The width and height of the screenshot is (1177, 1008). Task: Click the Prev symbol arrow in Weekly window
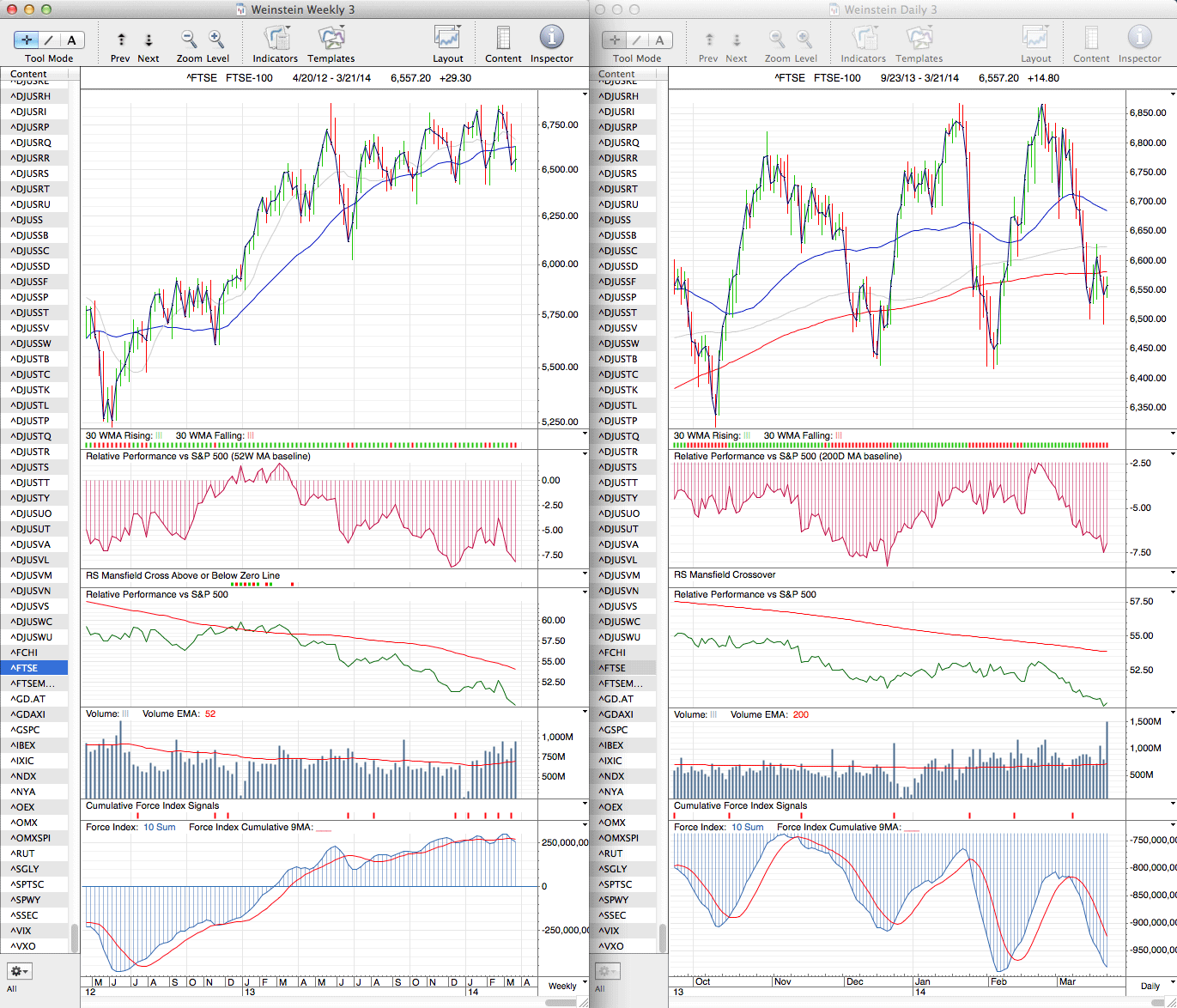point(121,40)
